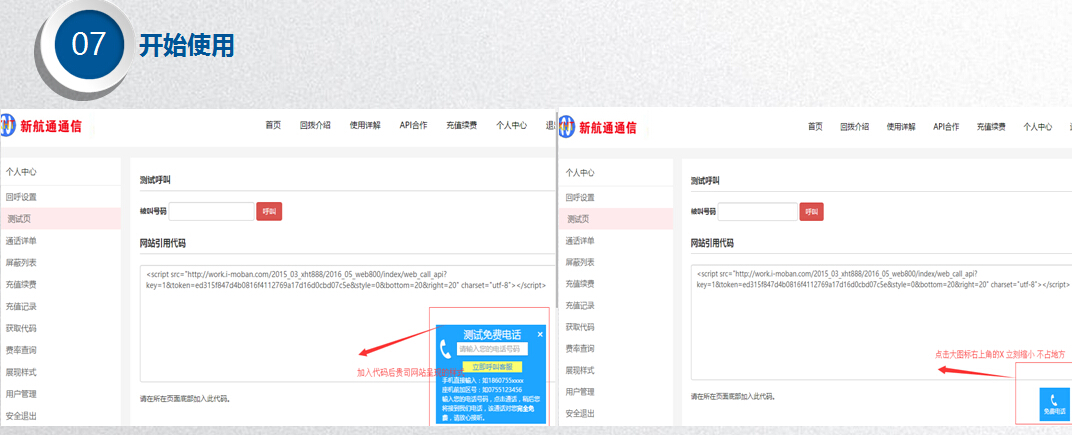
Task: Click 测试呼叫 heading in left screenshot
Action: point(155,180)
